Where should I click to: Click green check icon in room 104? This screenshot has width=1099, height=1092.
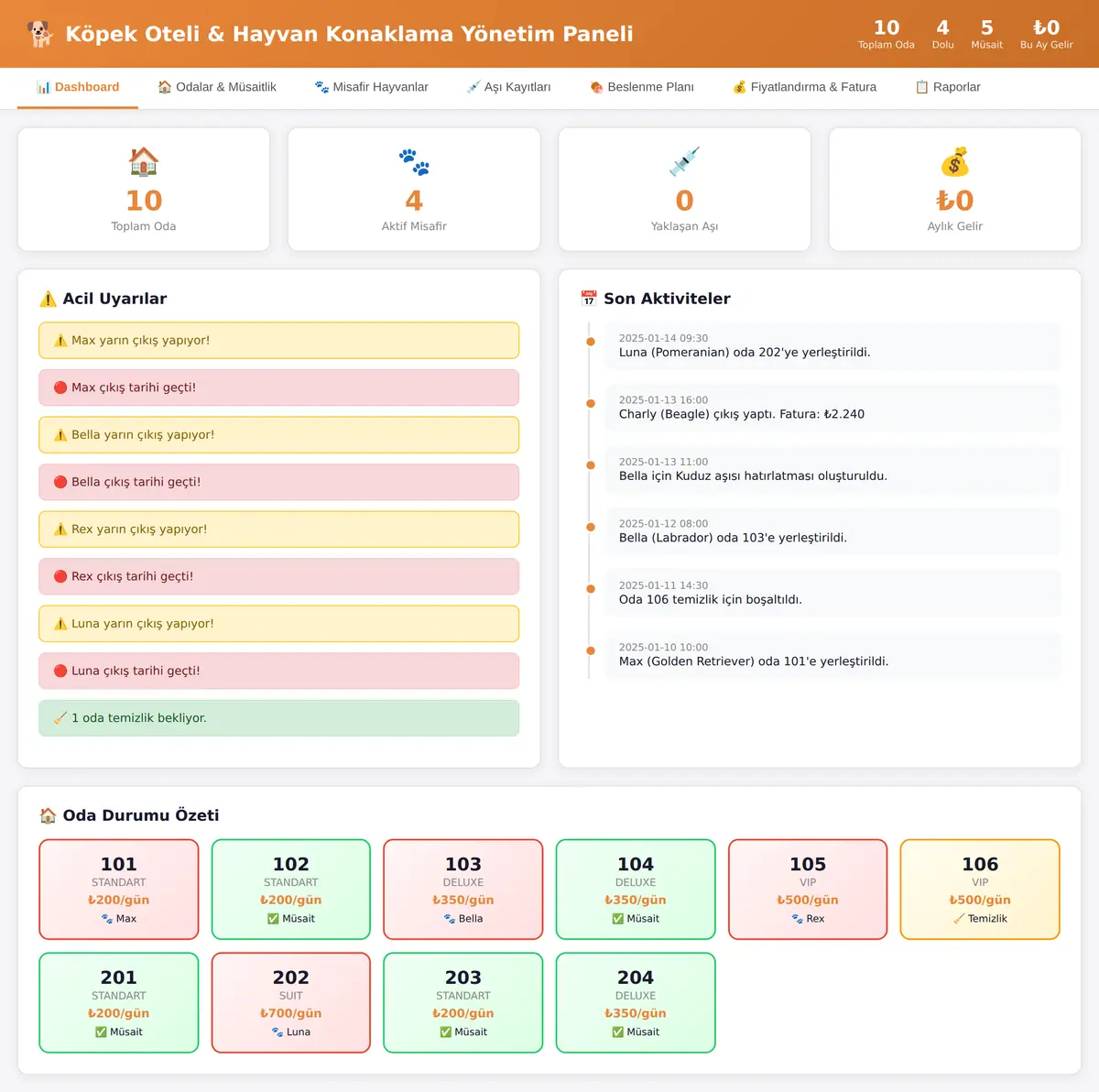[617, 919]
